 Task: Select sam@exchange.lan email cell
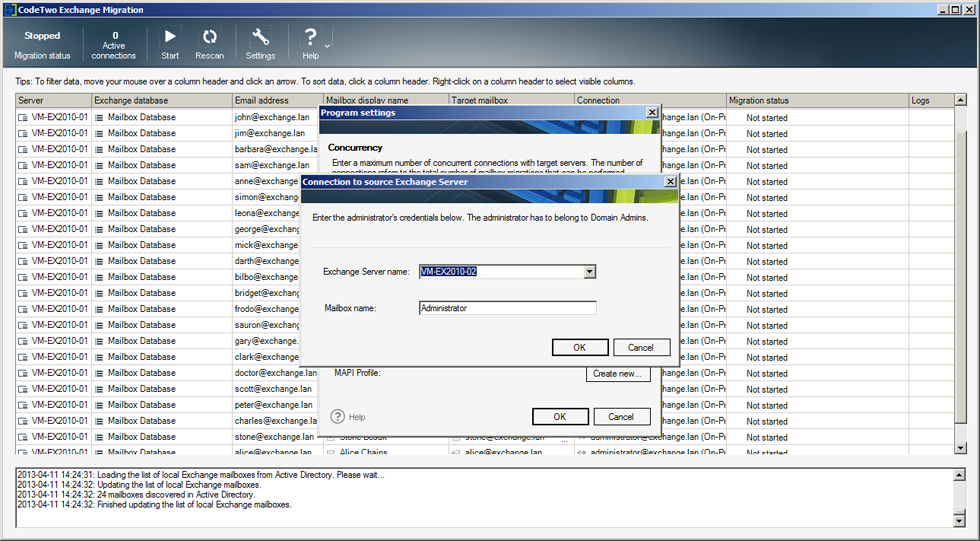tap(272, 165)
